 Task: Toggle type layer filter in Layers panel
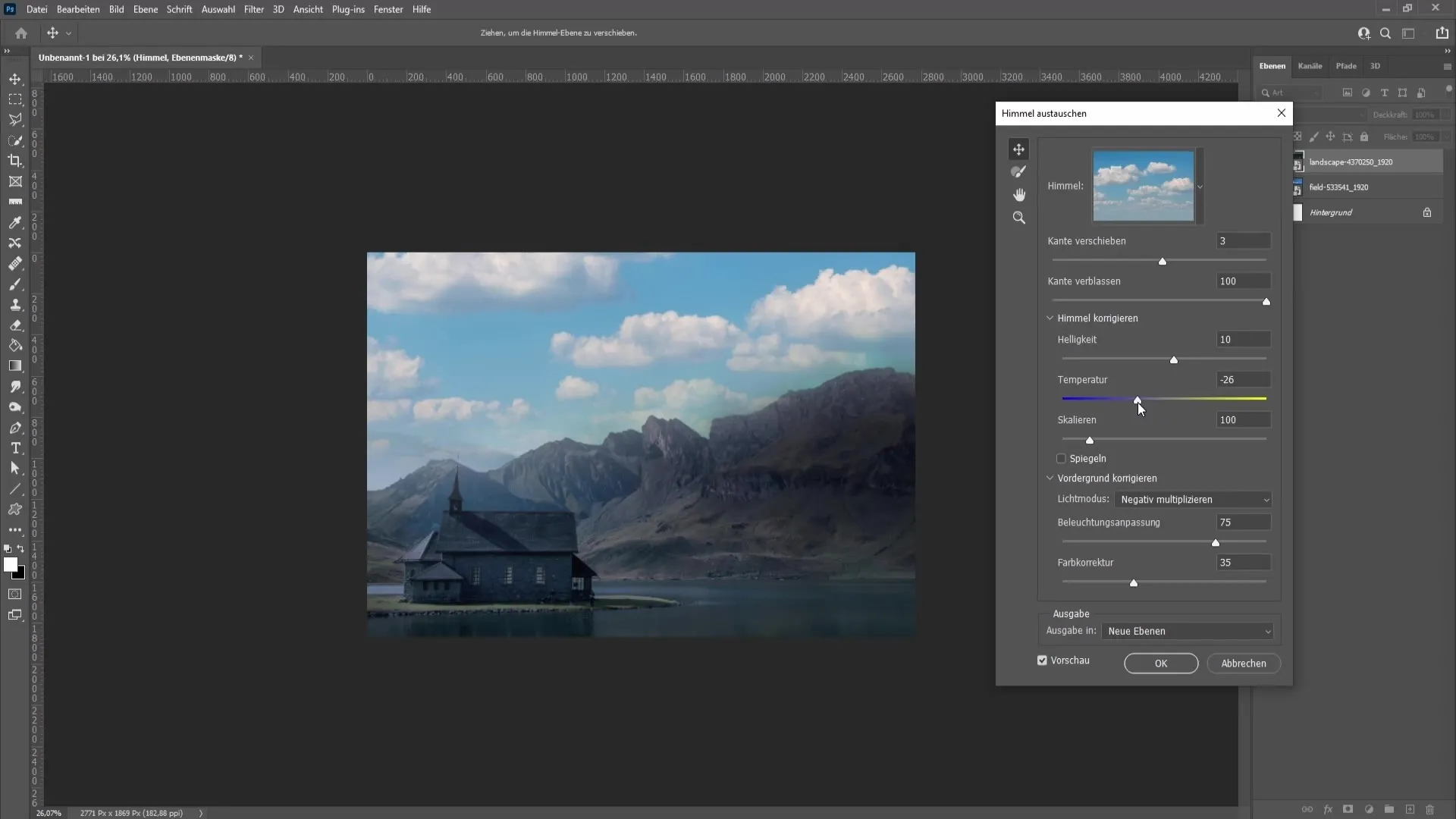[x=1384, y=93]
